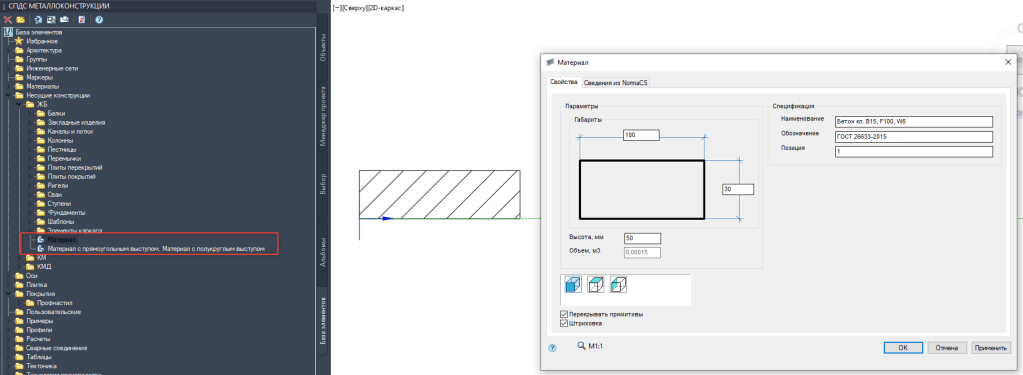Click the yellow new folder toolbar icon
The width and height of the screenshot is (1023, 375).
pos(20,20)
